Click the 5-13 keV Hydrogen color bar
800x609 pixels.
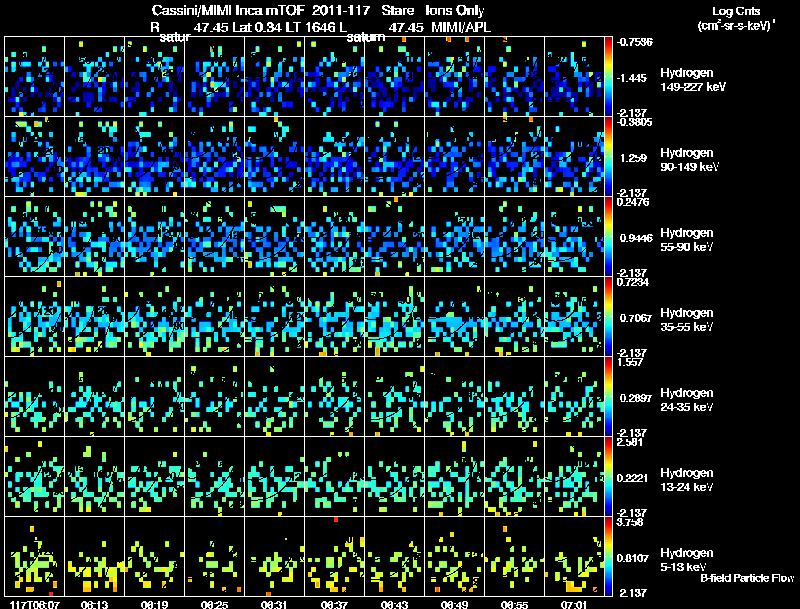[x=609, y=555]
